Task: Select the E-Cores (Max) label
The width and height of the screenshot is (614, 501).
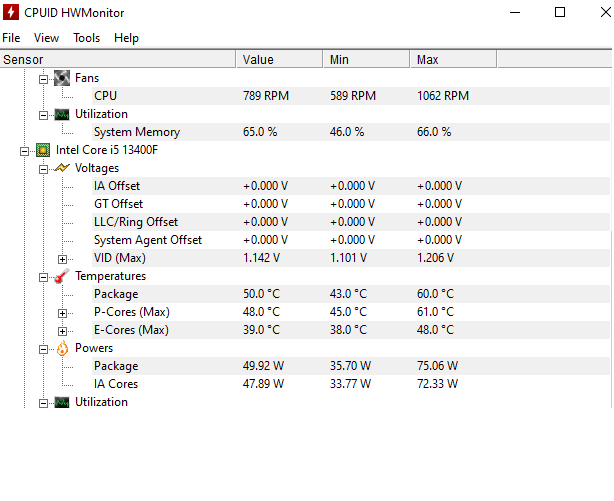Action: point(131,330)
